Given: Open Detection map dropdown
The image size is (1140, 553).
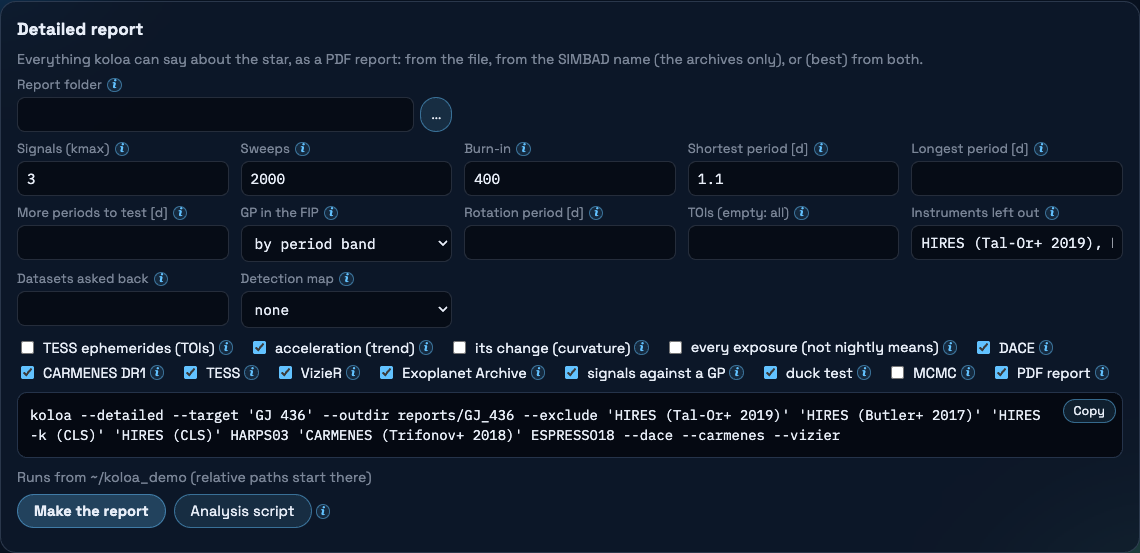Looking at the screenshot, I should [346, 310].
